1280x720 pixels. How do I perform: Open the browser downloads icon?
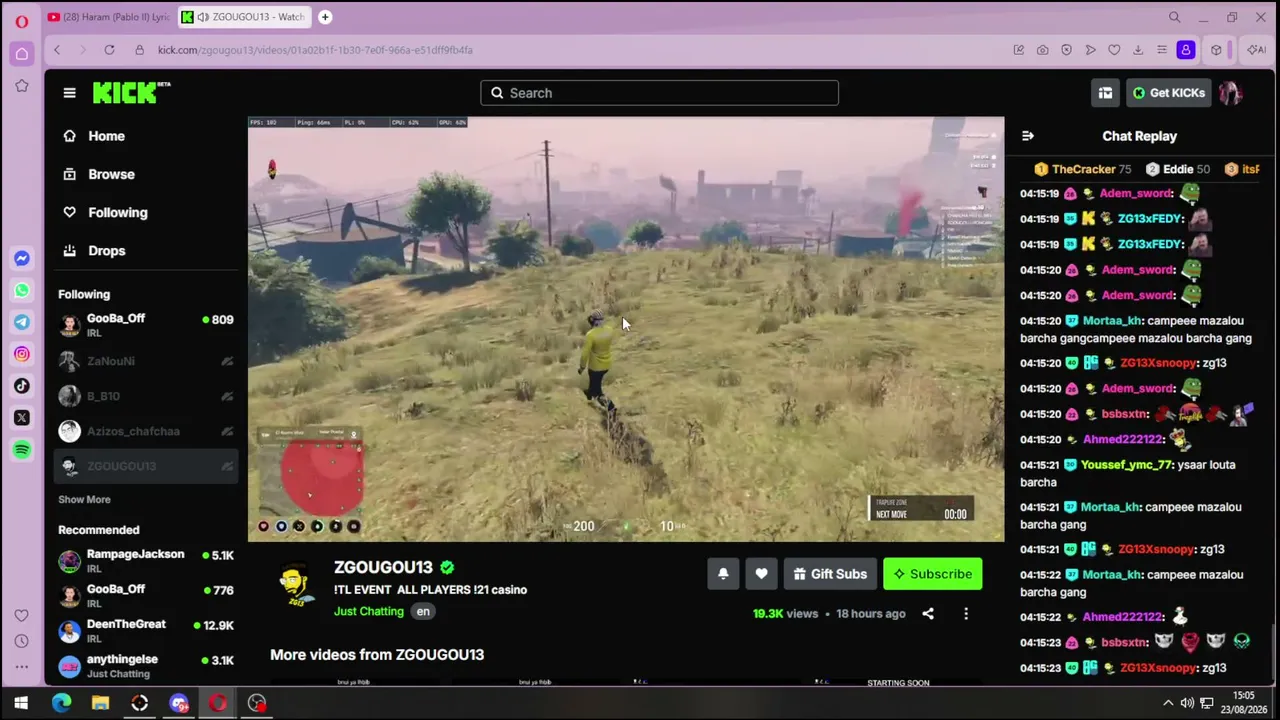click(x=1138, y=50)
